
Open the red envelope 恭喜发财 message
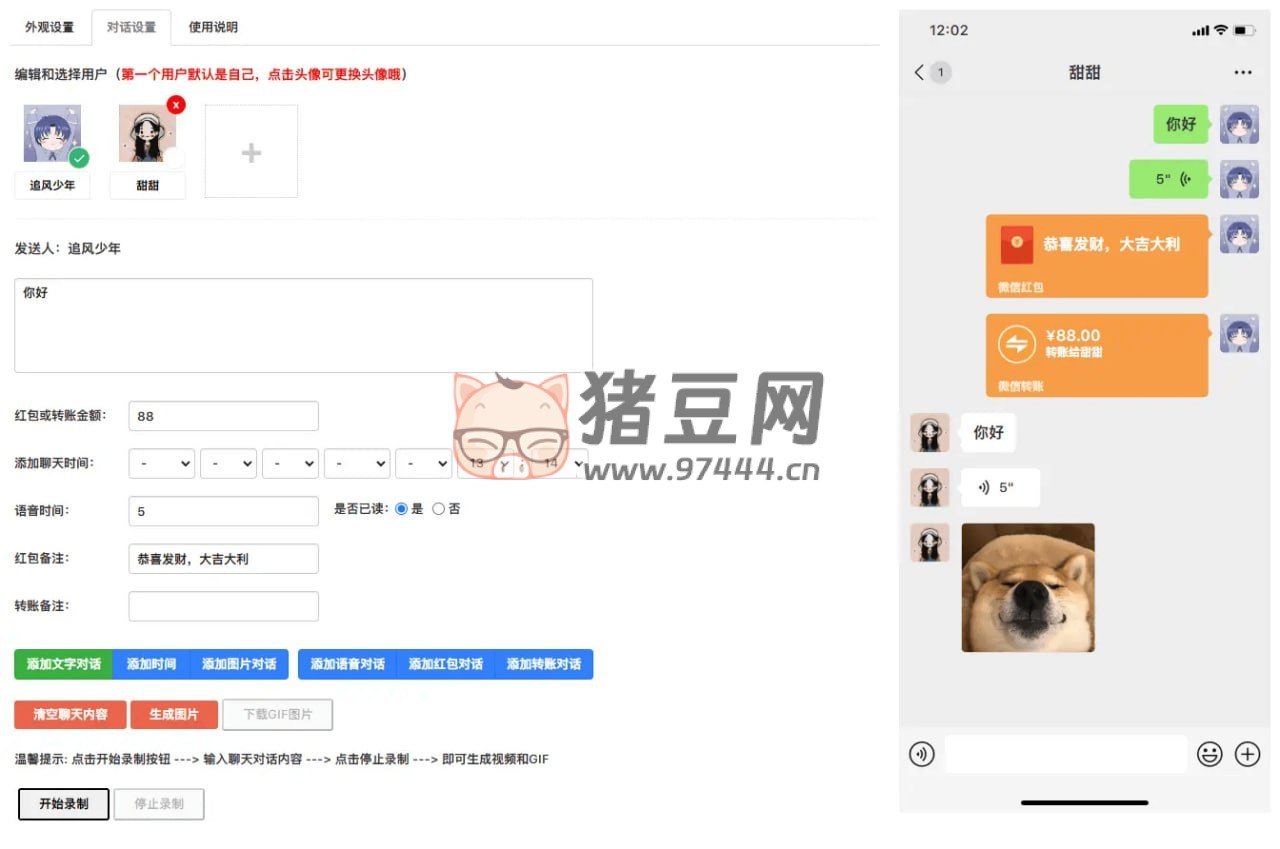point(1096,255)
